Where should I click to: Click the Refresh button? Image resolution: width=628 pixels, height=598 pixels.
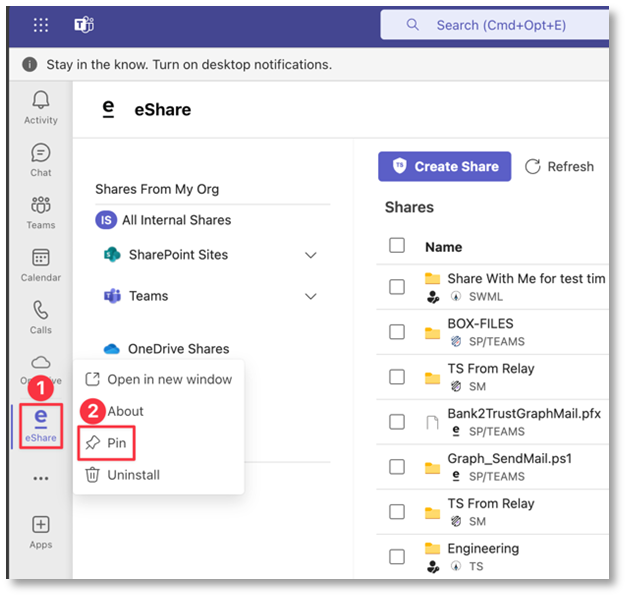tap(560, 166)
